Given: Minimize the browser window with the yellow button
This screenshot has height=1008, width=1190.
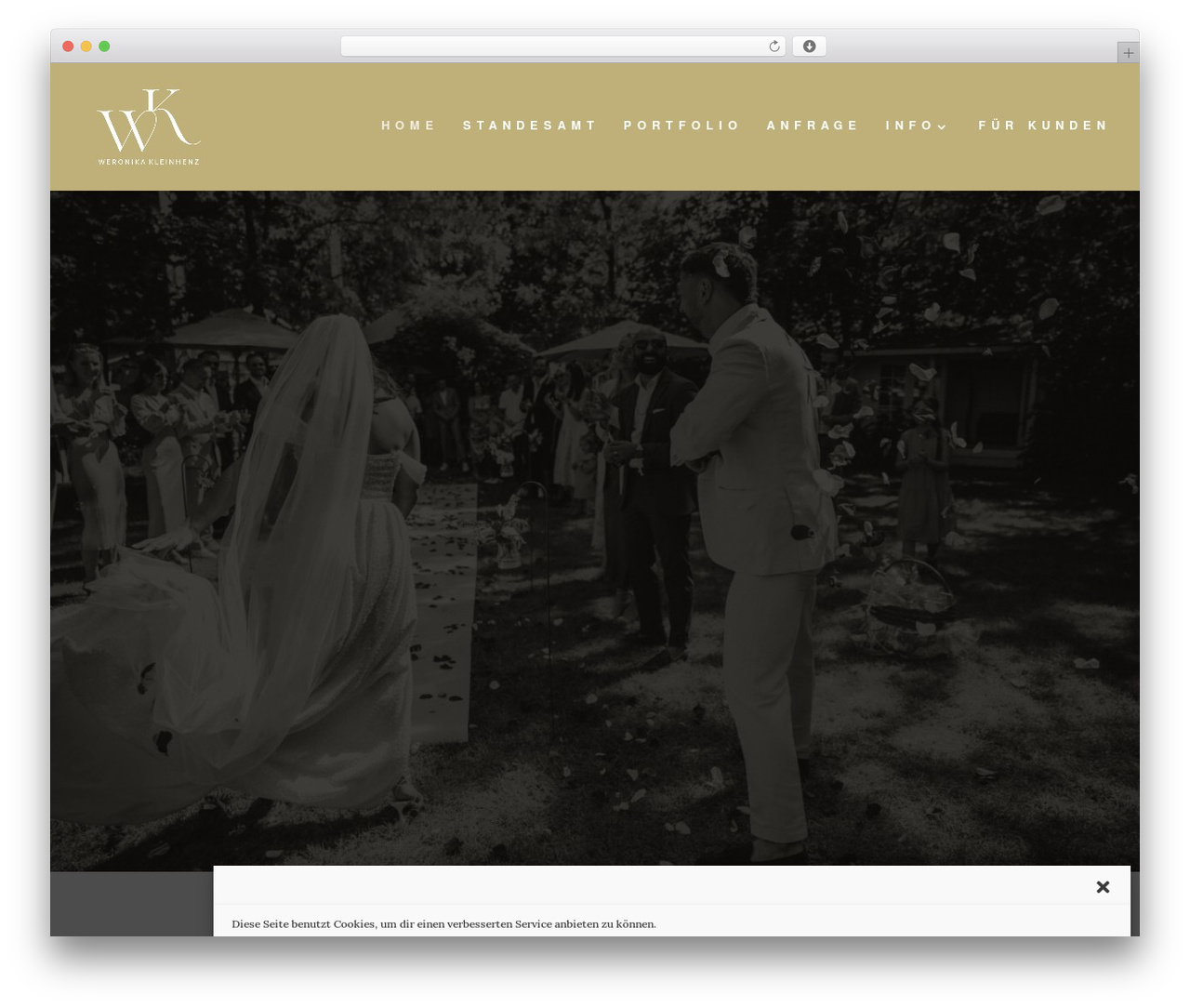Looking at the screenshot, I should click(86, 46).
